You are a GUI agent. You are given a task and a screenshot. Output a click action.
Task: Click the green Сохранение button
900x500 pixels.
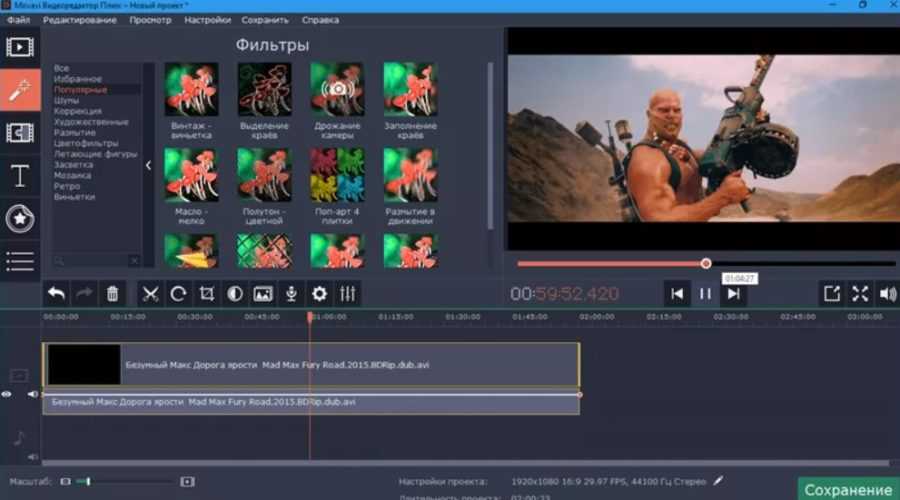[x=848, y=490]
